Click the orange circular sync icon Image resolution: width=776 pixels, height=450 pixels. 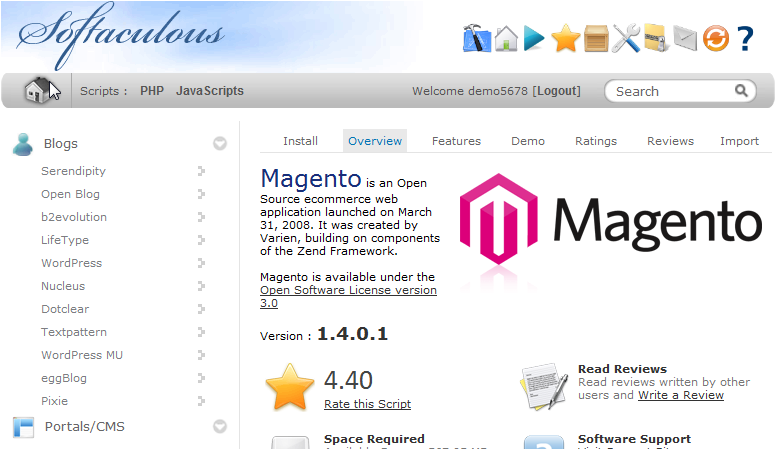(x=716, y=39)
